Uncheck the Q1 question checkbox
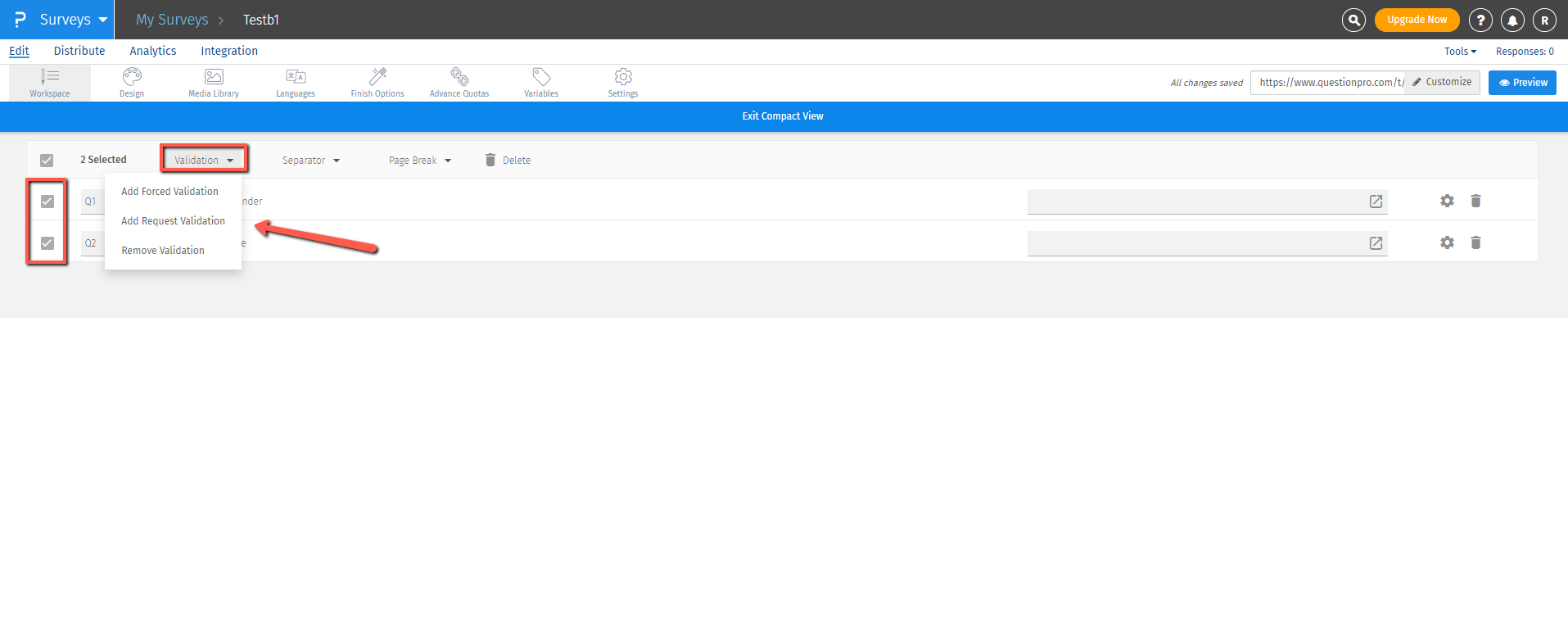This screenshot has width=1568, height=630. pyautogui.click(x=47, y=202)
